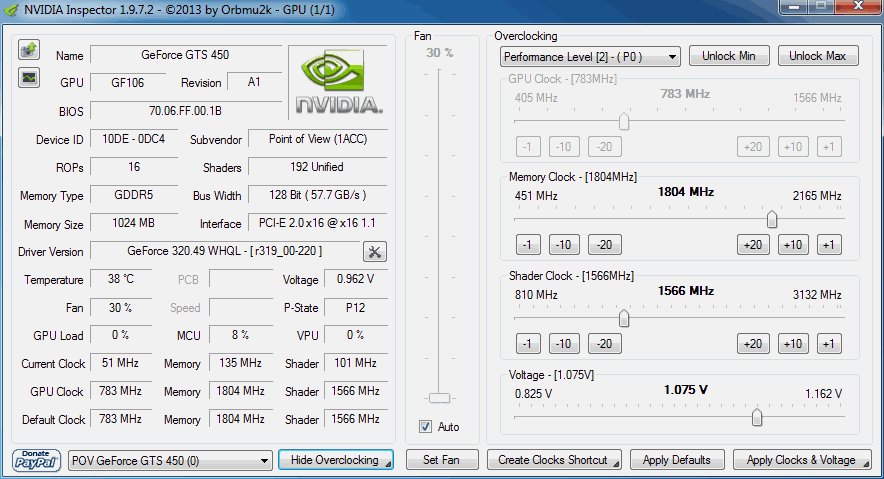Increase Memory Clock by 1 MHz
Image resolution: width=884 pixels, height=479 pixels.
[829, 245]
